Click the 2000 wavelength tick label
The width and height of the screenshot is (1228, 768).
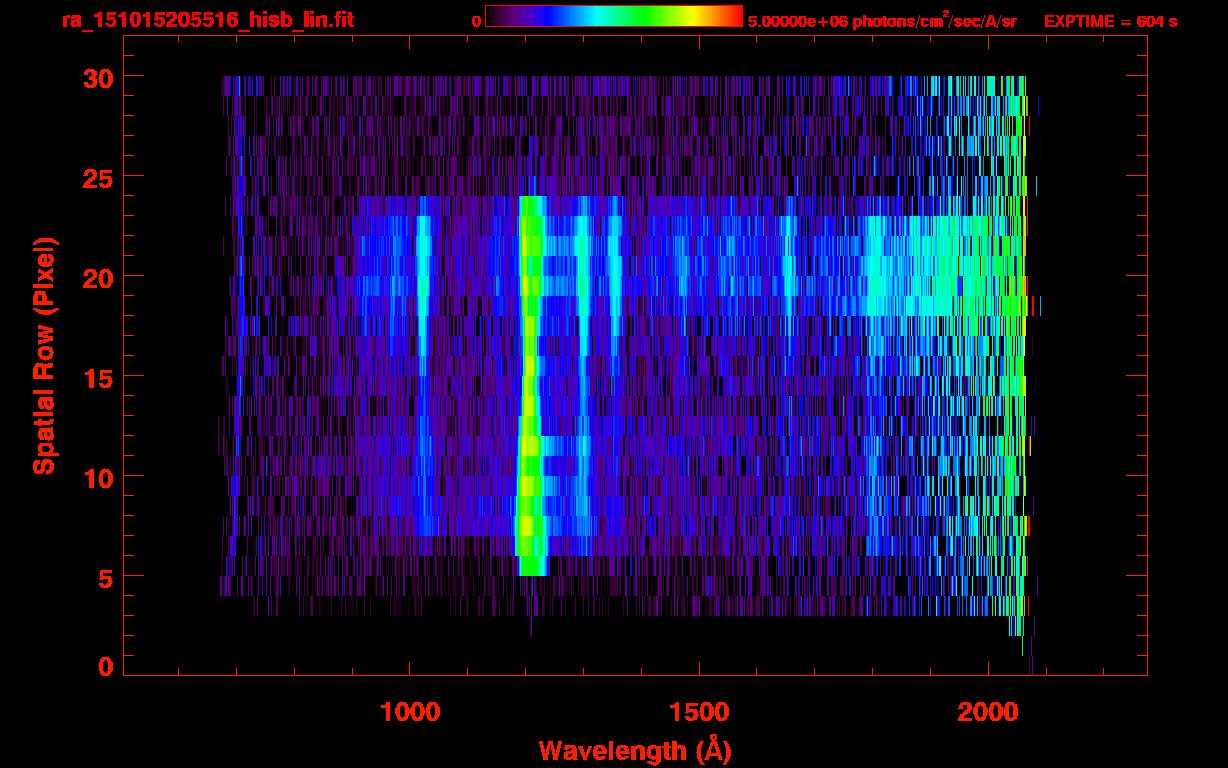(x=987, y=711)
